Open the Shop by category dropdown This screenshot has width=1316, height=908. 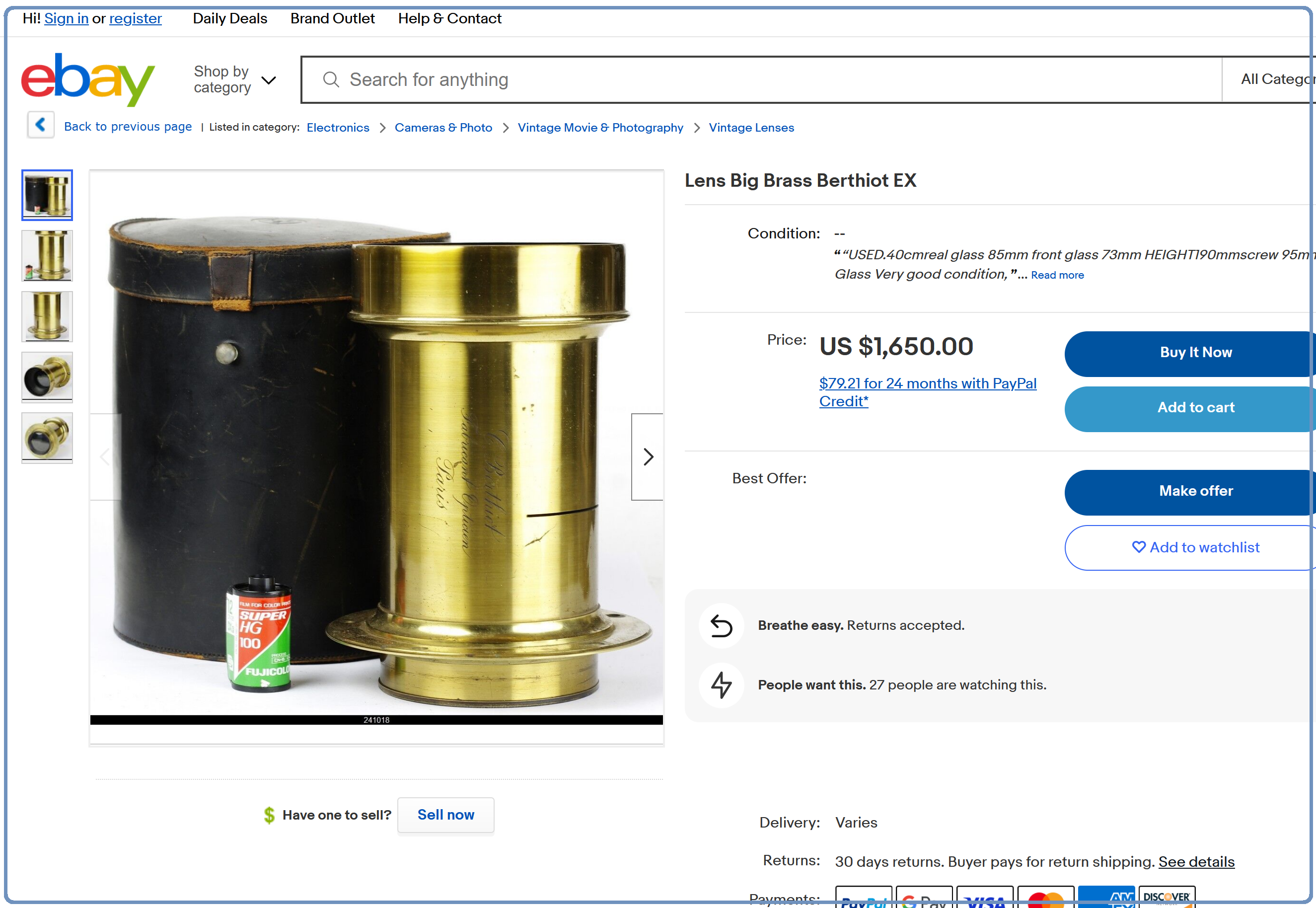(235, 79)
